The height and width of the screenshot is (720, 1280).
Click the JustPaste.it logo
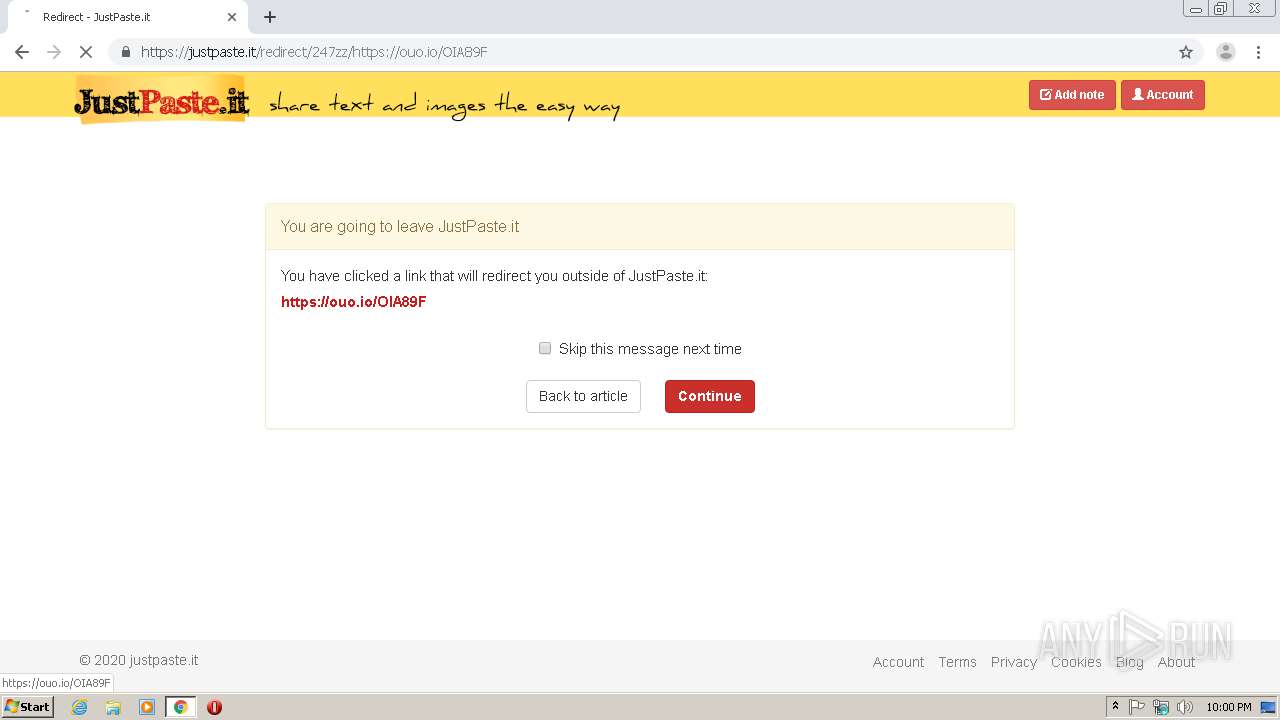[x=161, y=102]
